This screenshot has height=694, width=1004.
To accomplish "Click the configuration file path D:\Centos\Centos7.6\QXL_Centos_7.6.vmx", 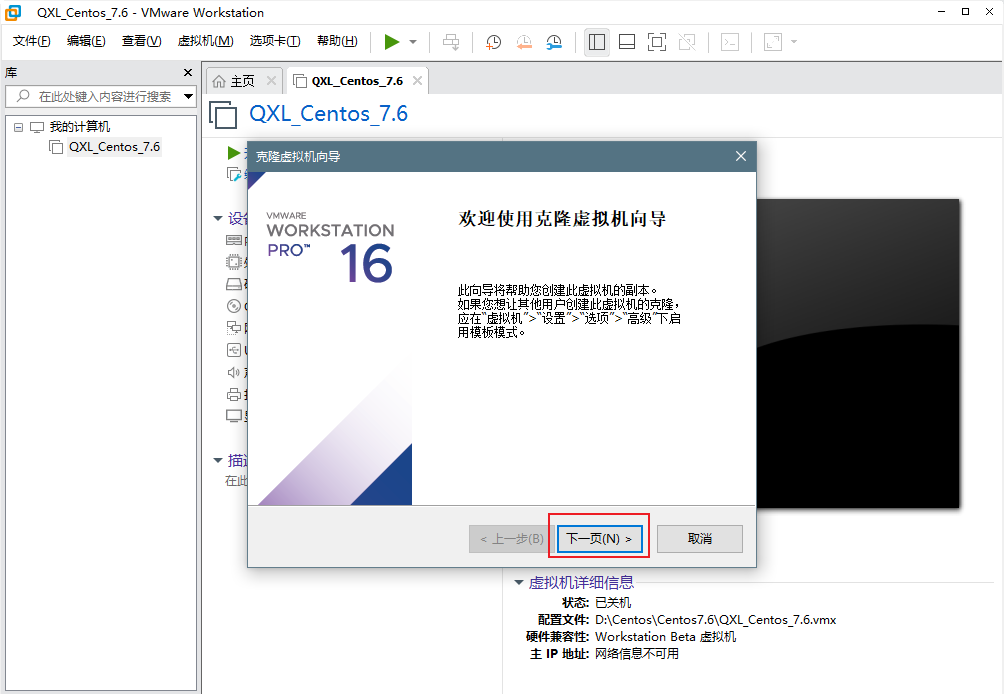I will [715, 620].
